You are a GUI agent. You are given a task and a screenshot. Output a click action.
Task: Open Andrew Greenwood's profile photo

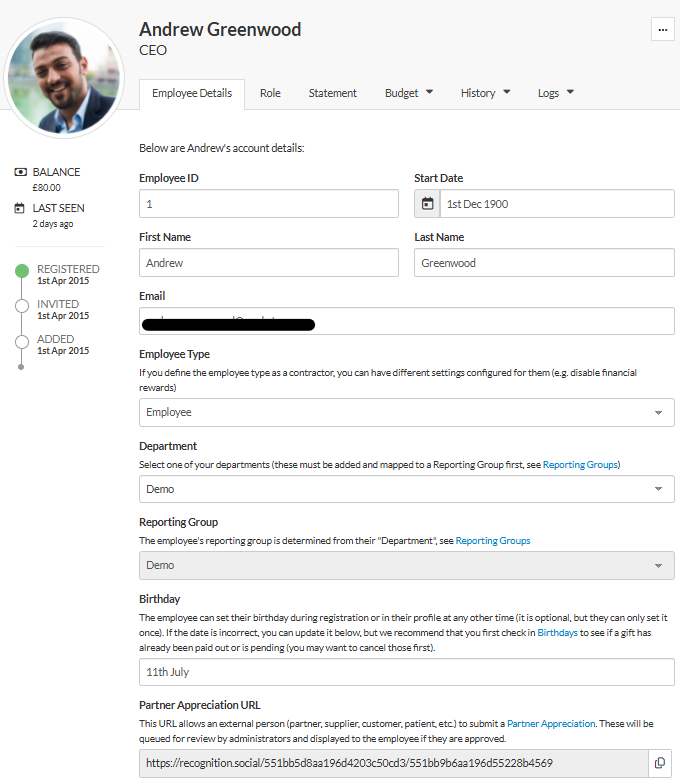pyautogui.click(x=64, y=75)
